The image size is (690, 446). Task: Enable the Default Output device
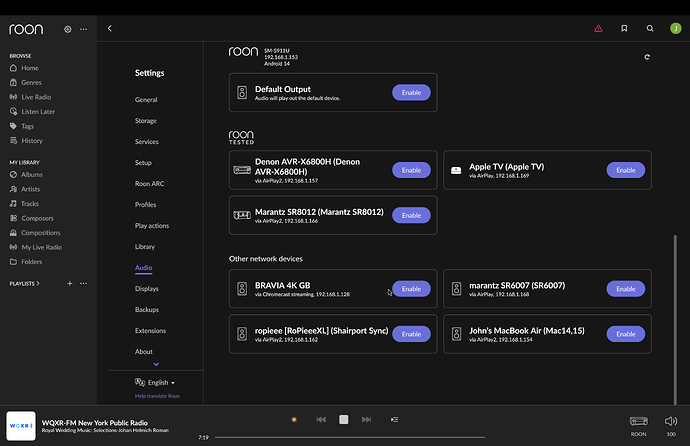click(x=411, y=92)
